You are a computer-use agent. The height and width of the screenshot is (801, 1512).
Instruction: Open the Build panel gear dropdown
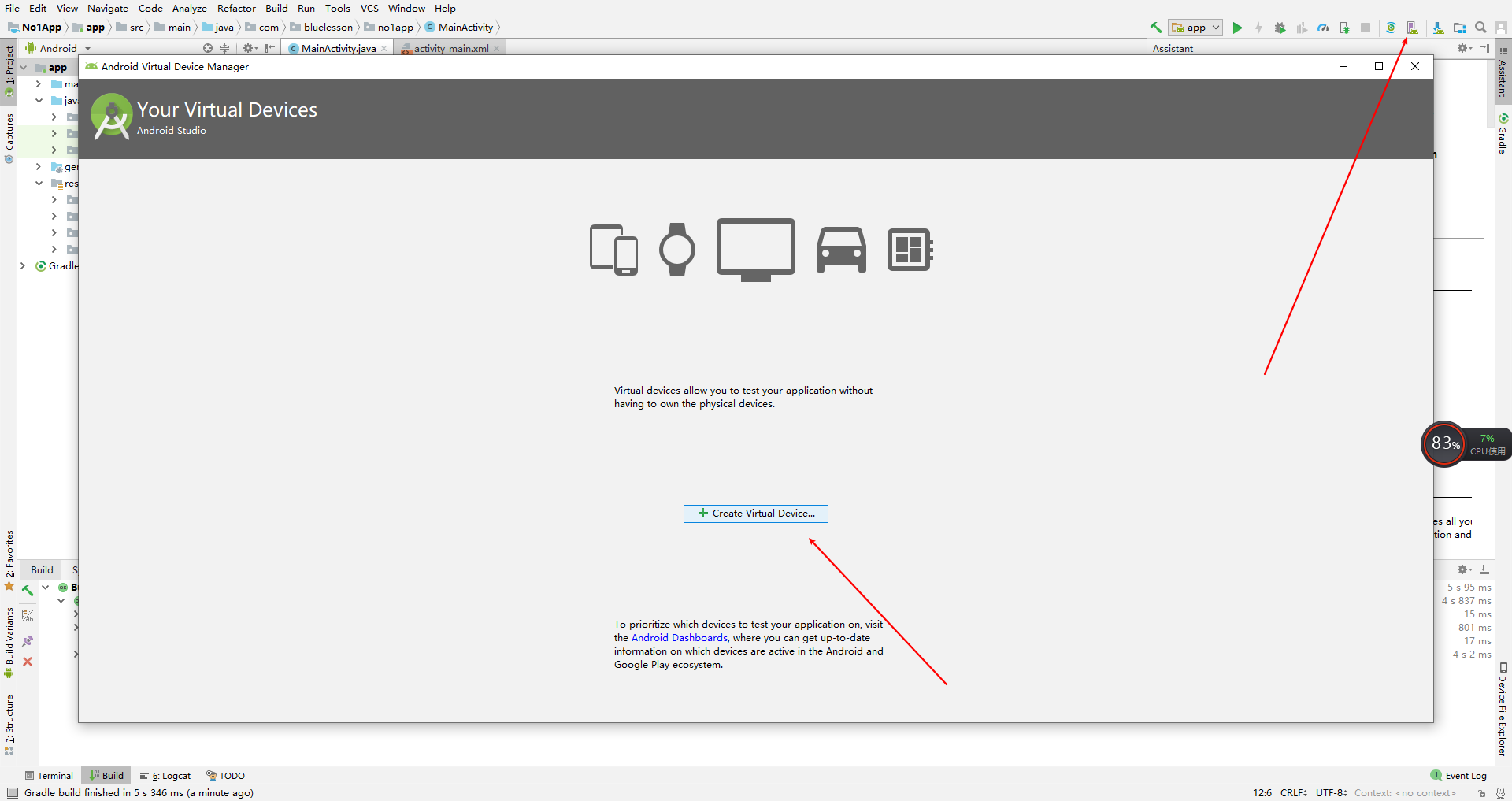(1465, 569)
